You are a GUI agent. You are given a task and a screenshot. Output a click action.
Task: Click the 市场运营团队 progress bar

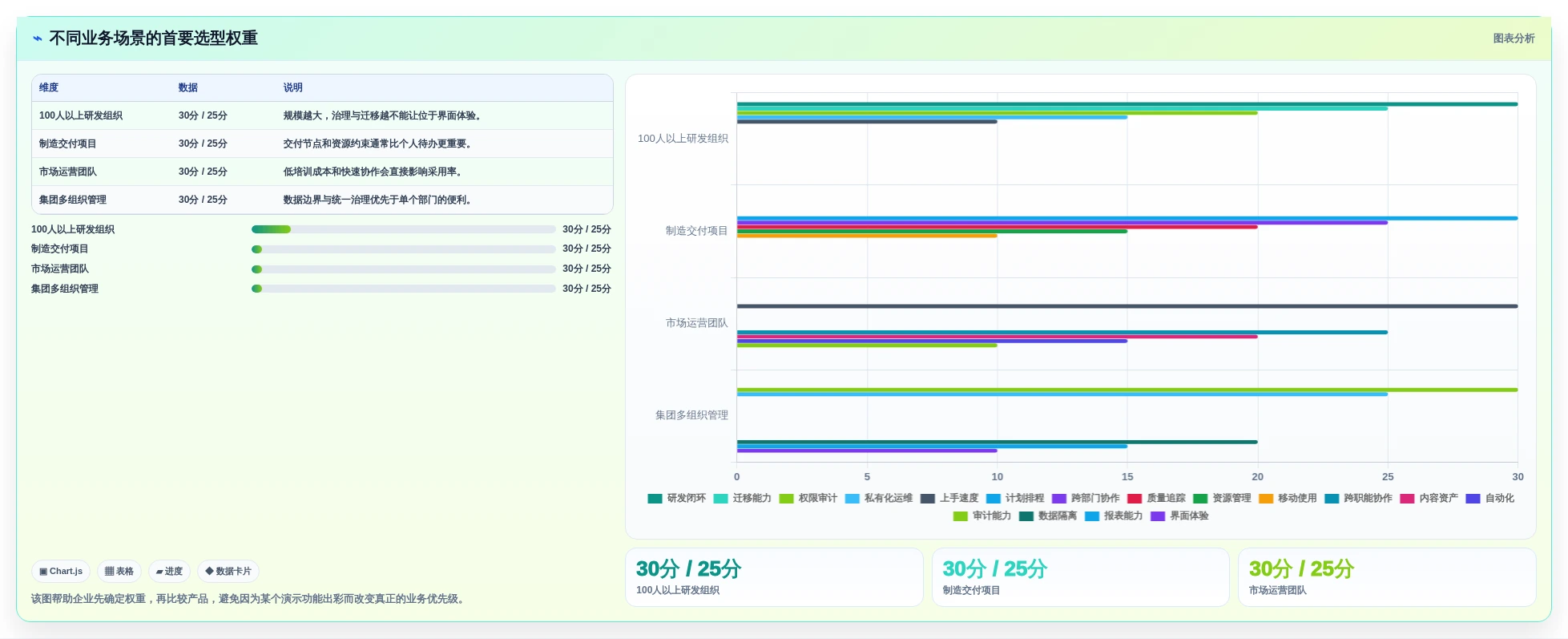point(403,269)
